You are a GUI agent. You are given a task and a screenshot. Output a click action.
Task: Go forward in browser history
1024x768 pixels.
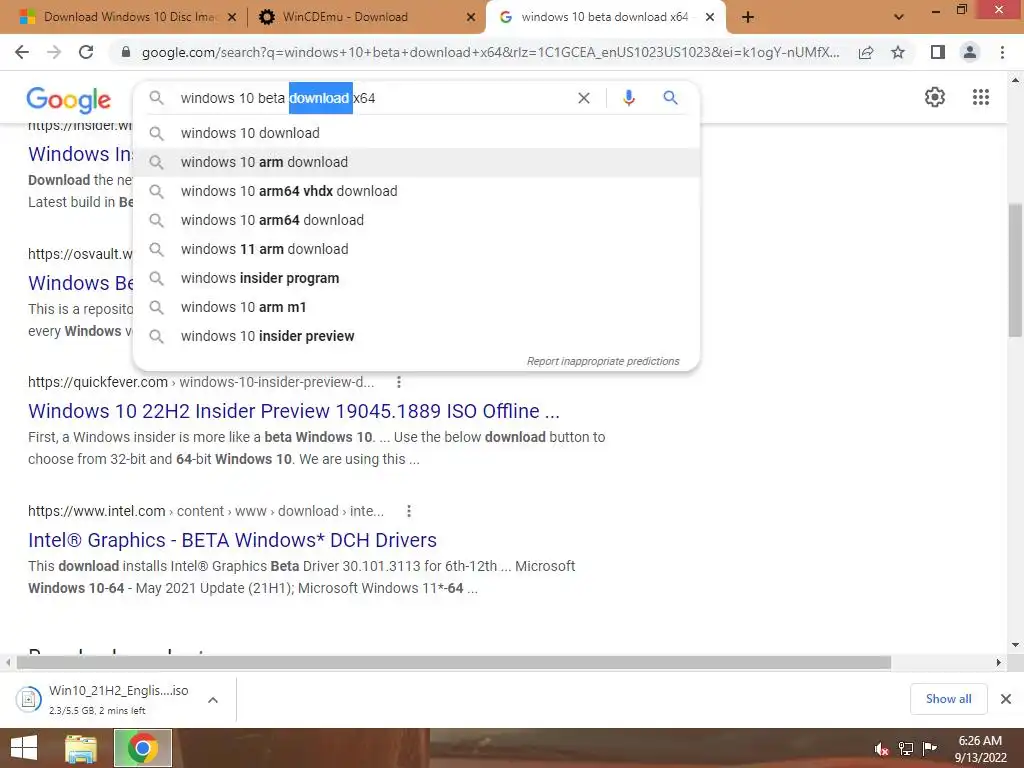[54, 52]
